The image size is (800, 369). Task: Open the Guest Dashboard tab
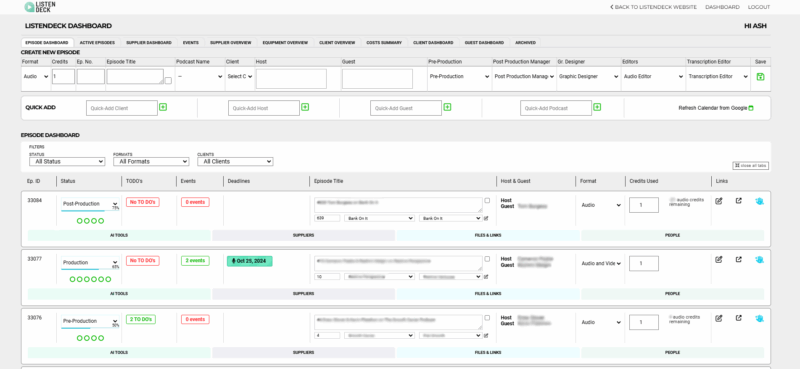coord(484,42)
